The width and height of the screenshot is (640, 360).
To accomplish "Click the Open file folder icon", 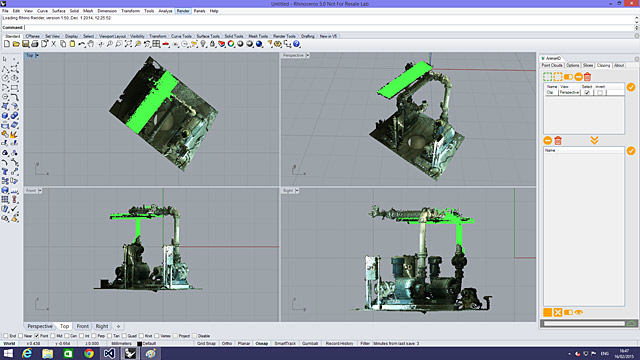I will (16, 44).
